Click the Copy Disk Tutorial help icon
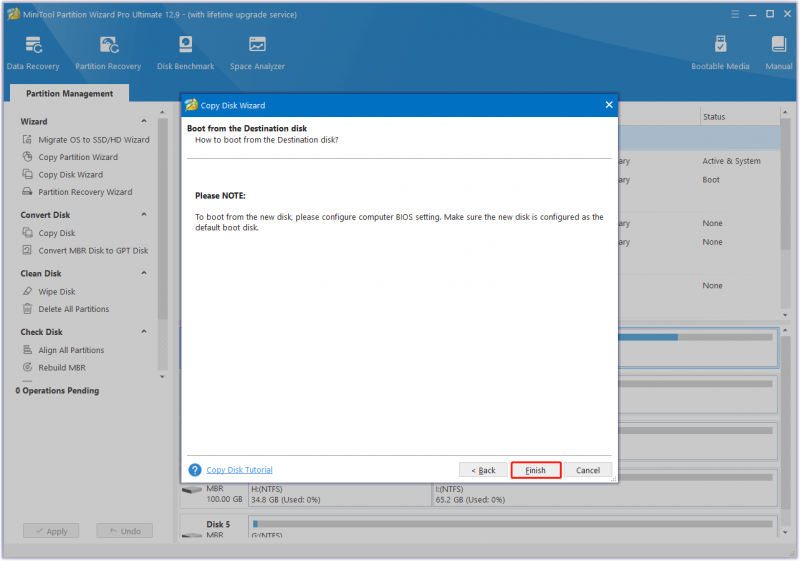Screen dimensions: 800x561 (x=195, y=470)
